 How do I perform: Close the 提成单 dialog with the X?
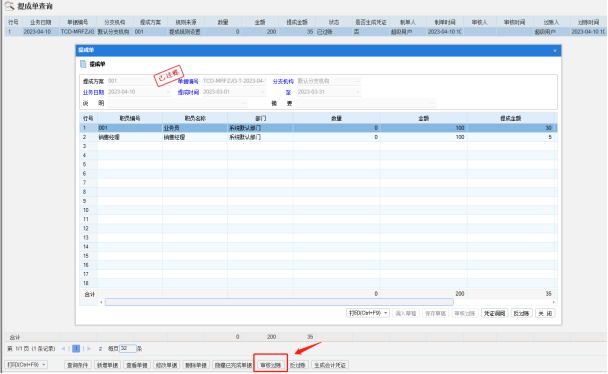pyautogui.click(x=555, y=51)
